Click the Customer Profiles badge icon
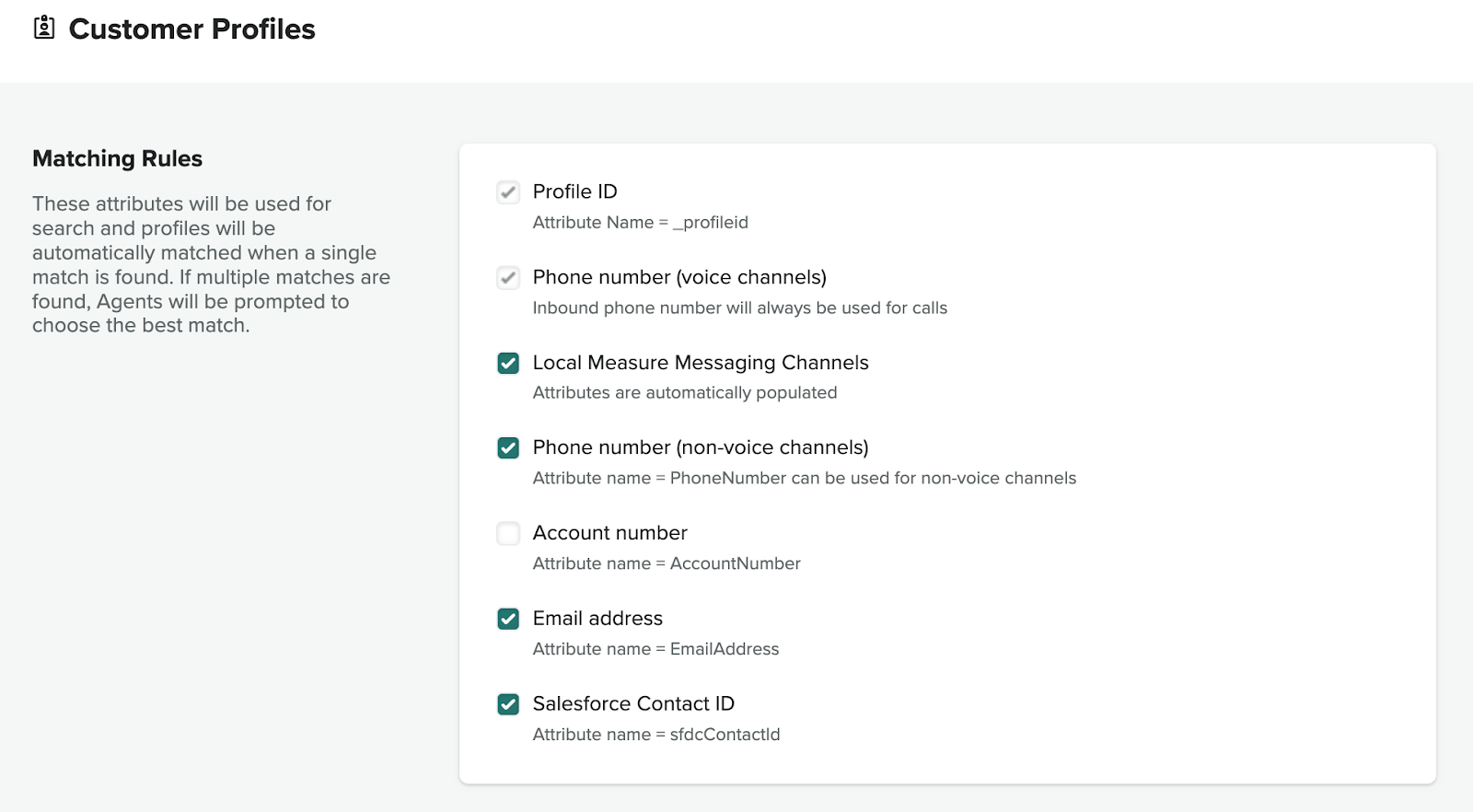 click(44, 29)
